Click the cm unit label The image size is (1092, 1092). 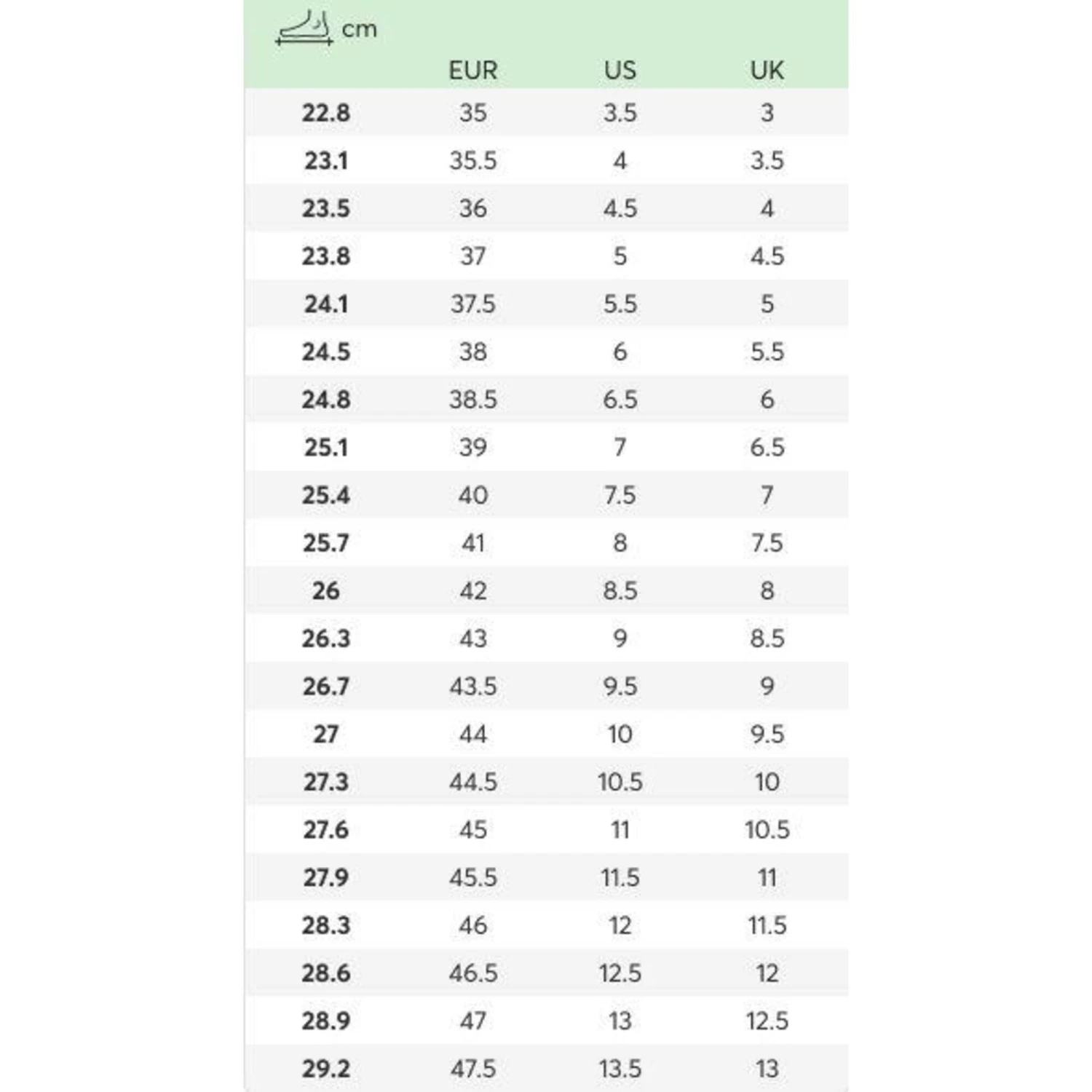coord(360,30)
